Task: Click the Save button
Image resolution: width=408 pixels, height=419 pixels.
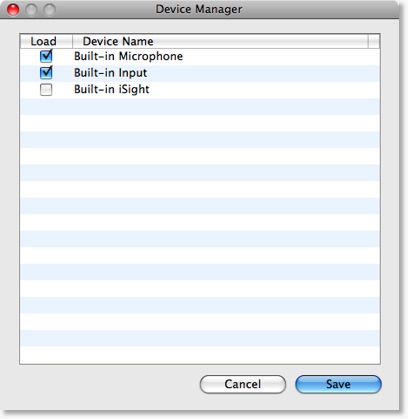Action: [x=338, y=384]
